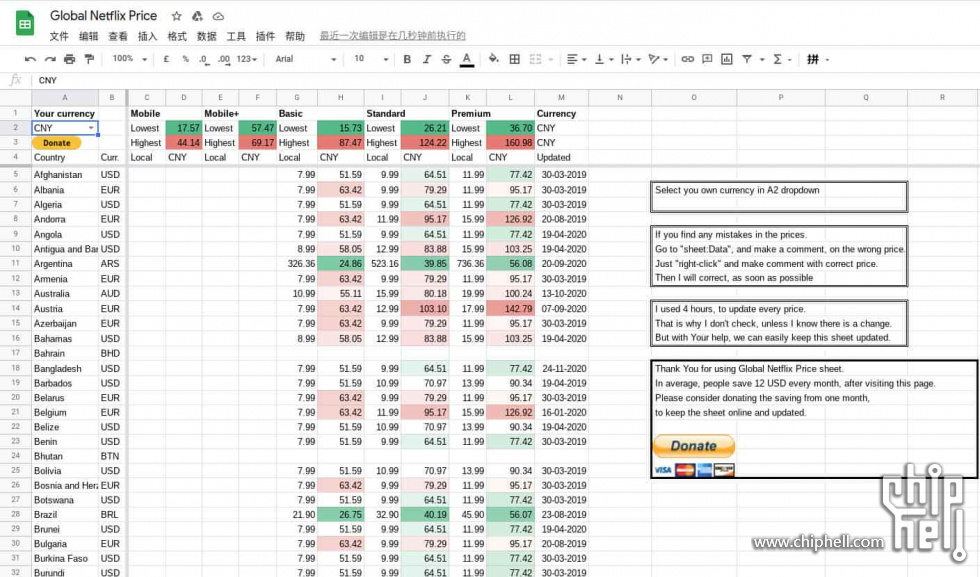The width and height of the screenshot is (980, 577).
Task: Open the fill color picker
Action: tap(494, 59)
